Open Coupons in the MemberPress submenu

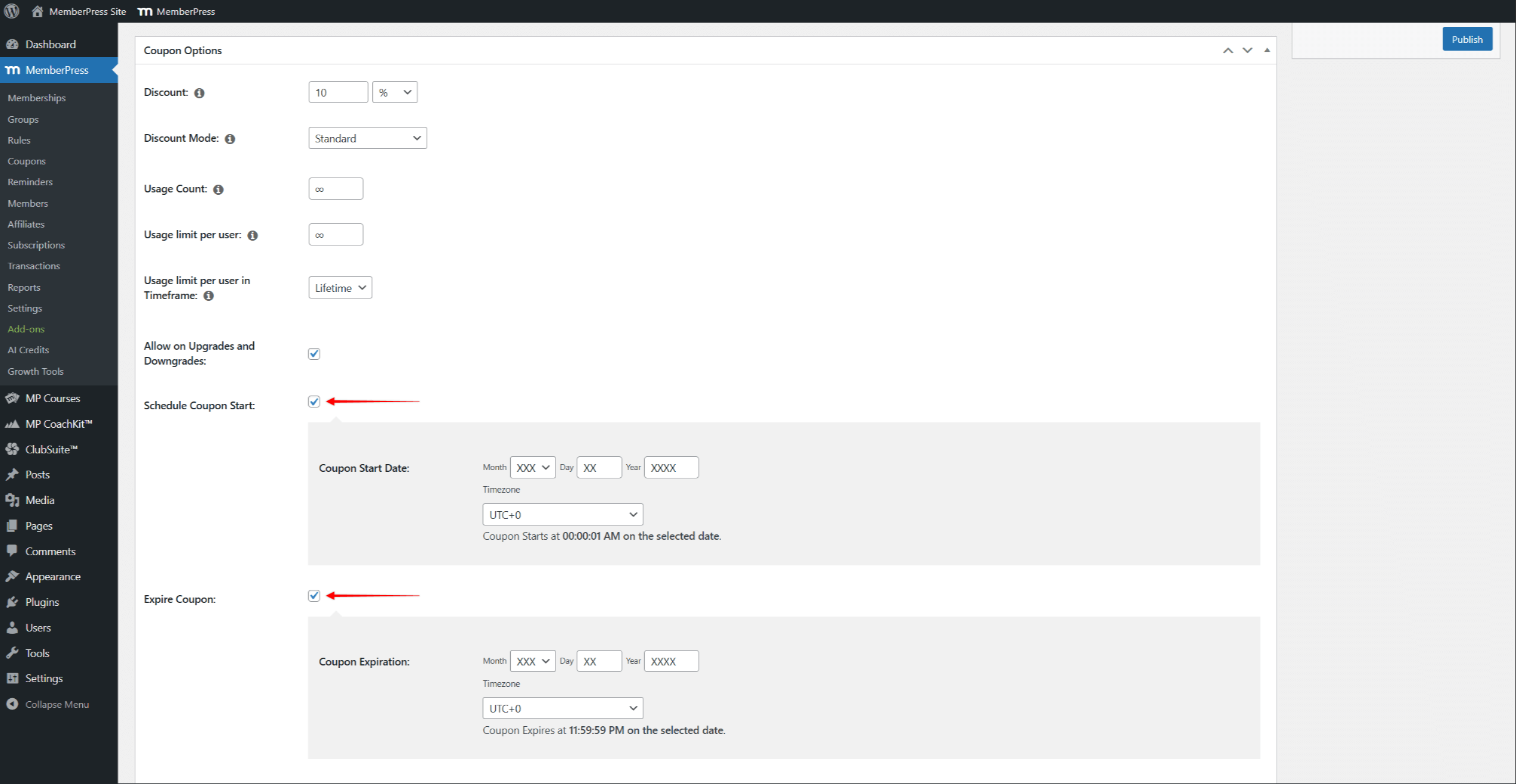pyautogui.click(x=26, y=161)
